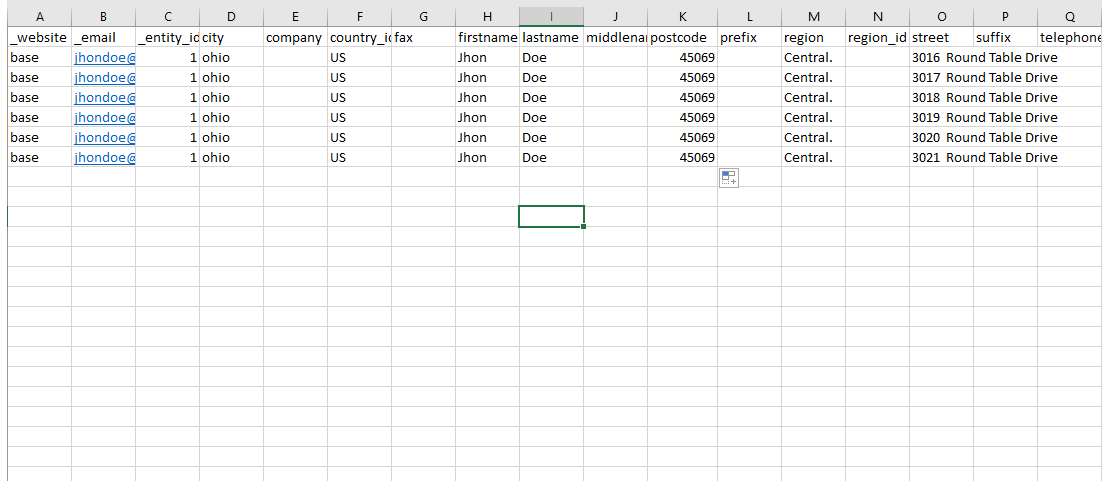Click the firstname header cell

487,37
